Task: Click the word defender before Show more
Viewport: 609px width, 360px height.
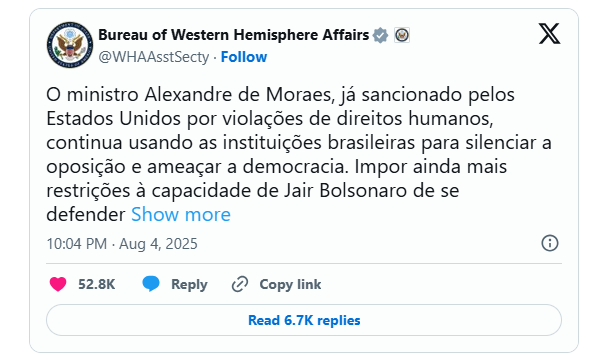Action: tap(86, 214)
